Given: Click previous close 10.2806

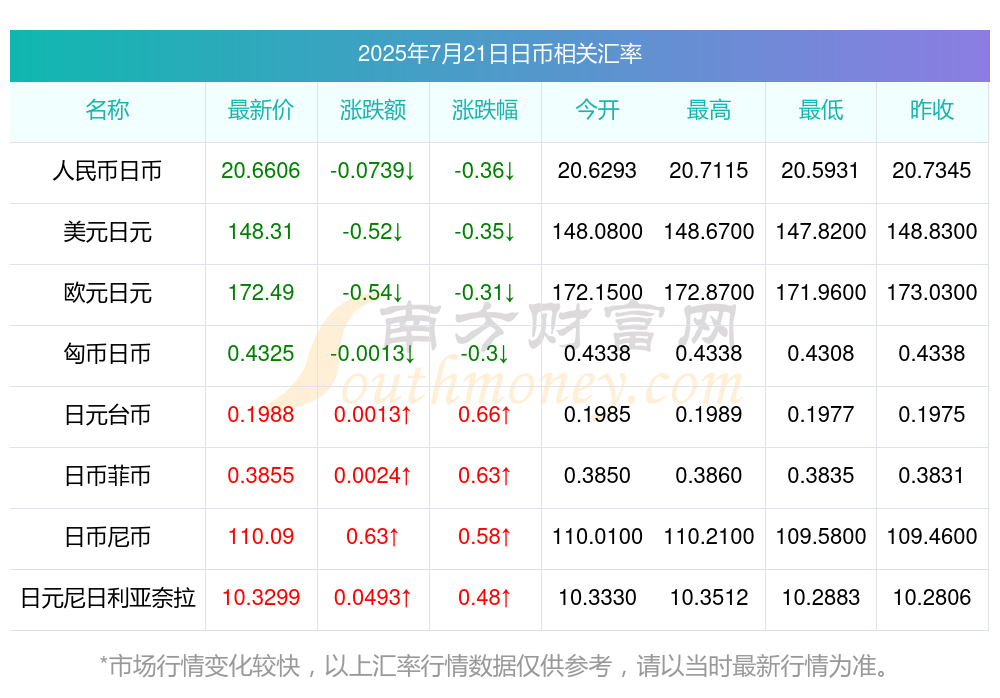Looking at the screenshot, I should point(932,598).
